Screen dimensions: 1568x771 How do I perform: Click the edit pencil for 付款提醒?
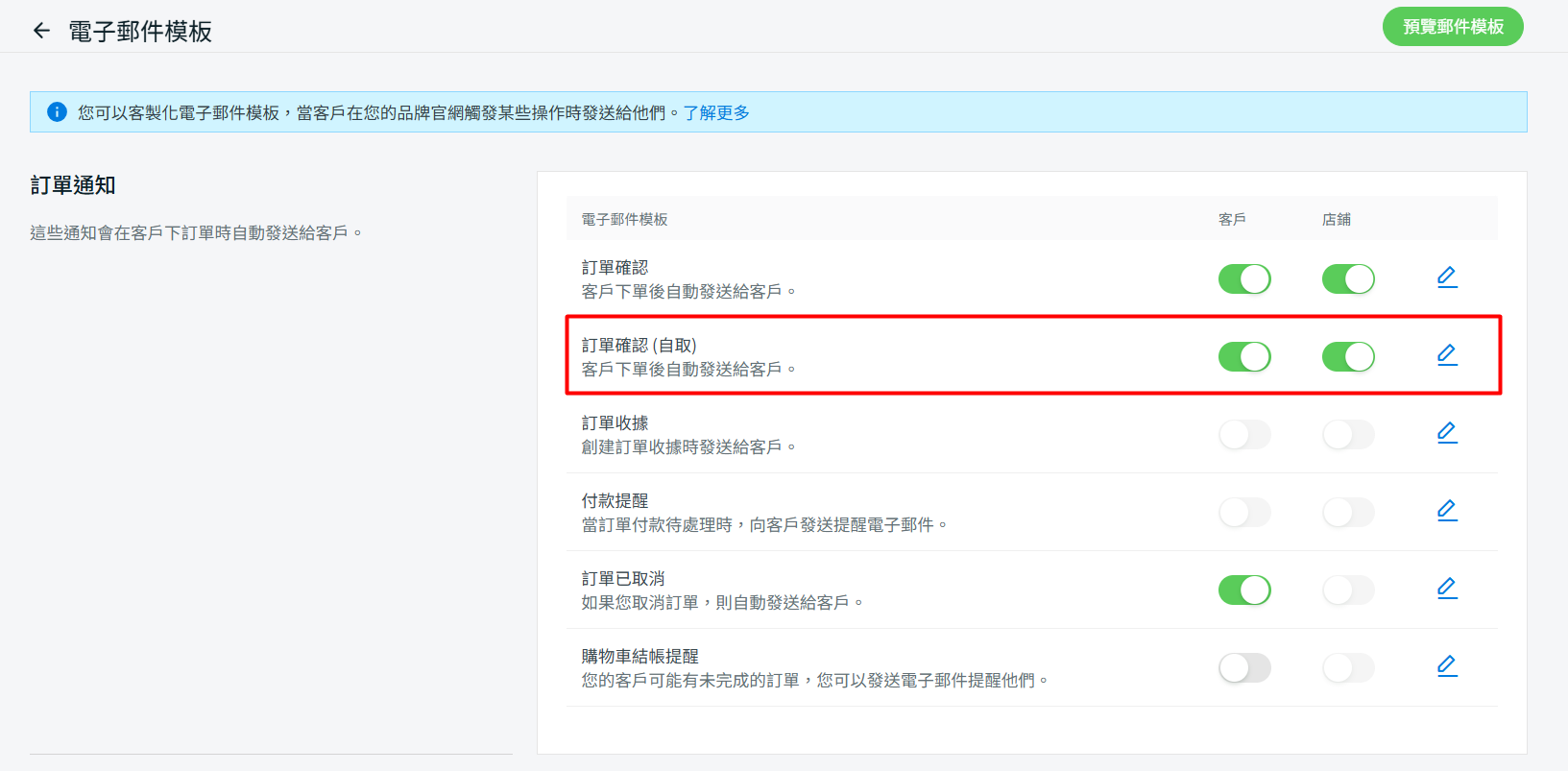1447,511
